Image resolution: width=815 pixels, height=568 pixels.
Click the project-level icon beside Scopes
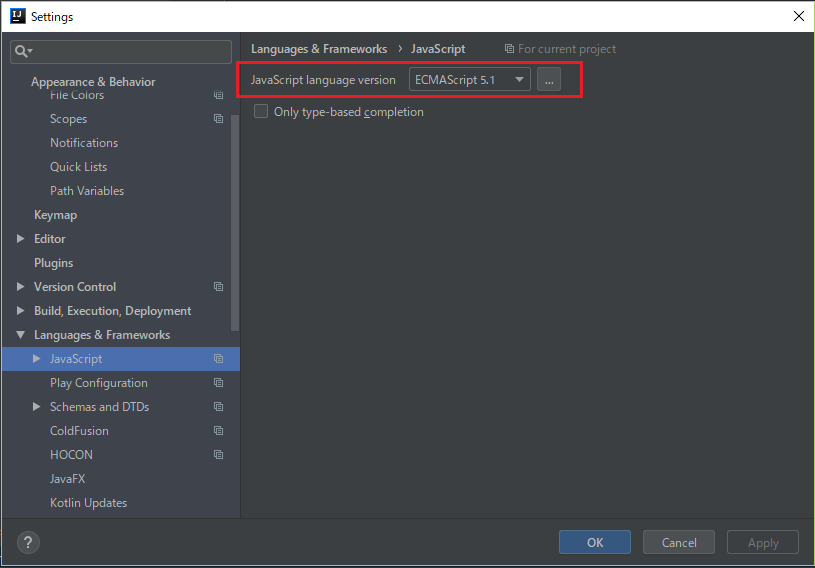click(218, 119)
